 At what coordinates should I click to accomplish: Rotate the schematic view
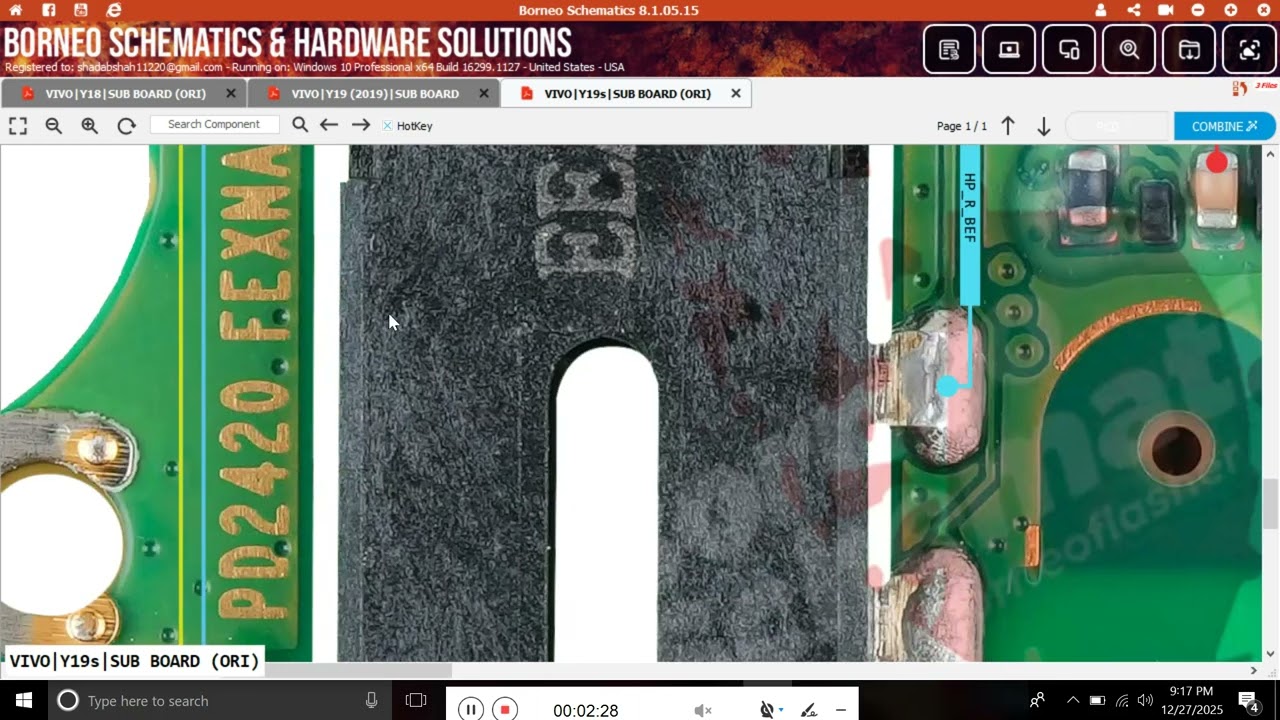(126, 126)
